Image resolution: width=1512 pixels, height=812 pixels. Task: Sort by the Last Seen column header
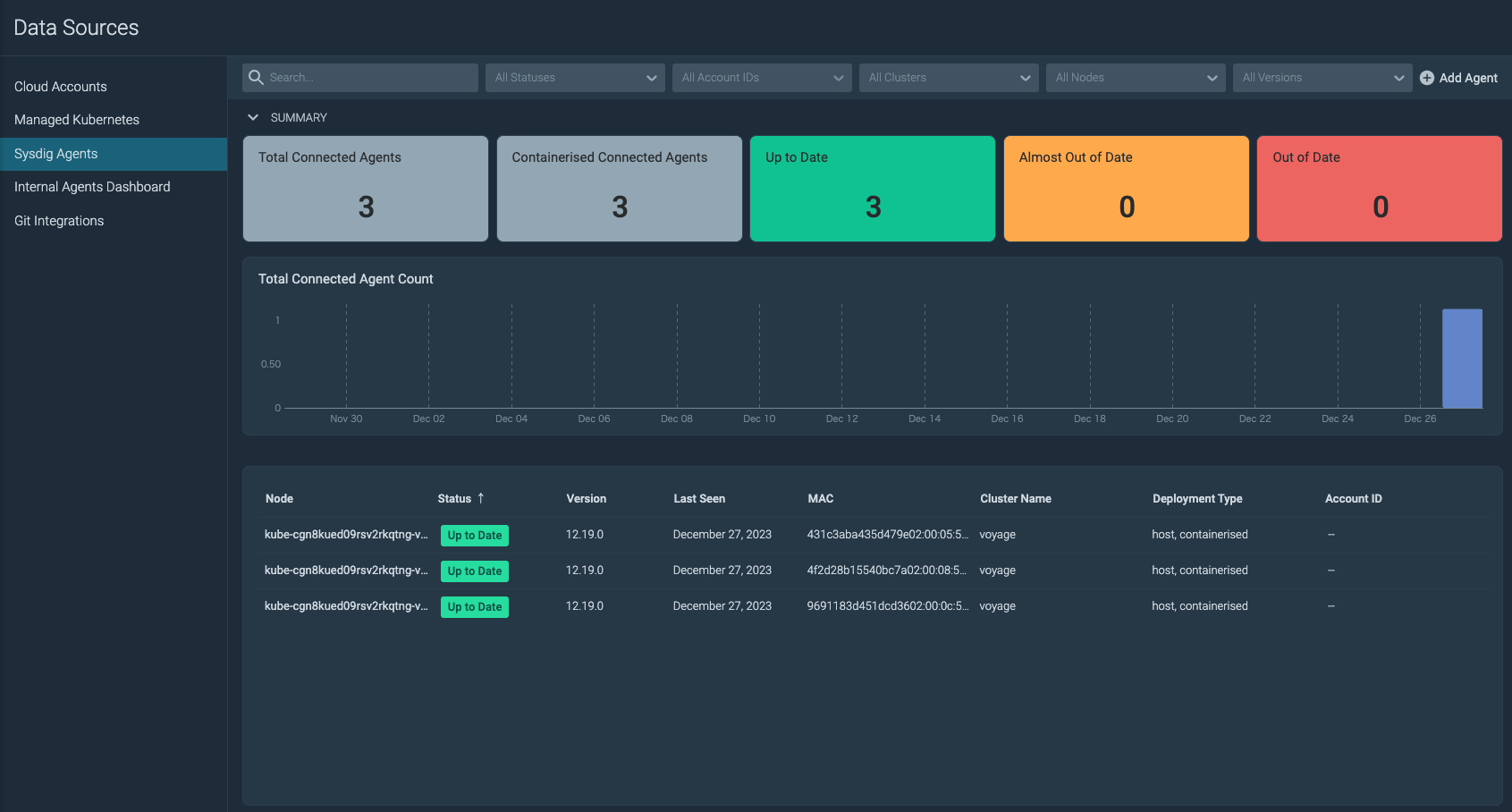699,499
